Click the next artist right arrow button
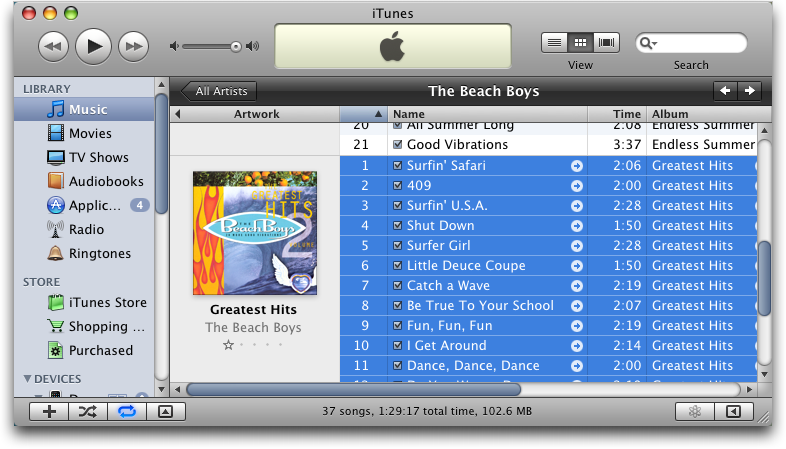This screenshot has width=786, height=449. point(750,91)
